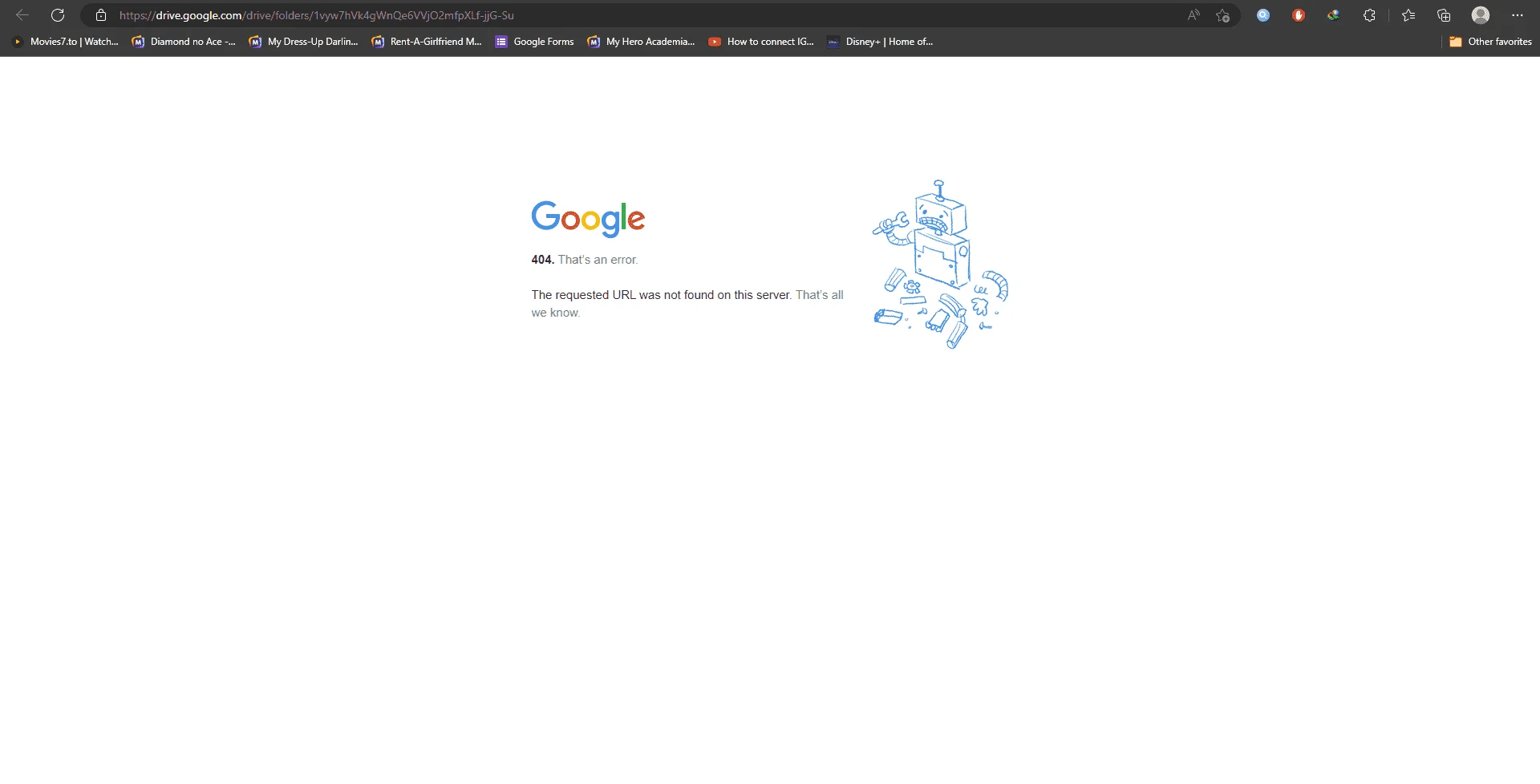Open the user profile avatar

tap(1481, 15)
